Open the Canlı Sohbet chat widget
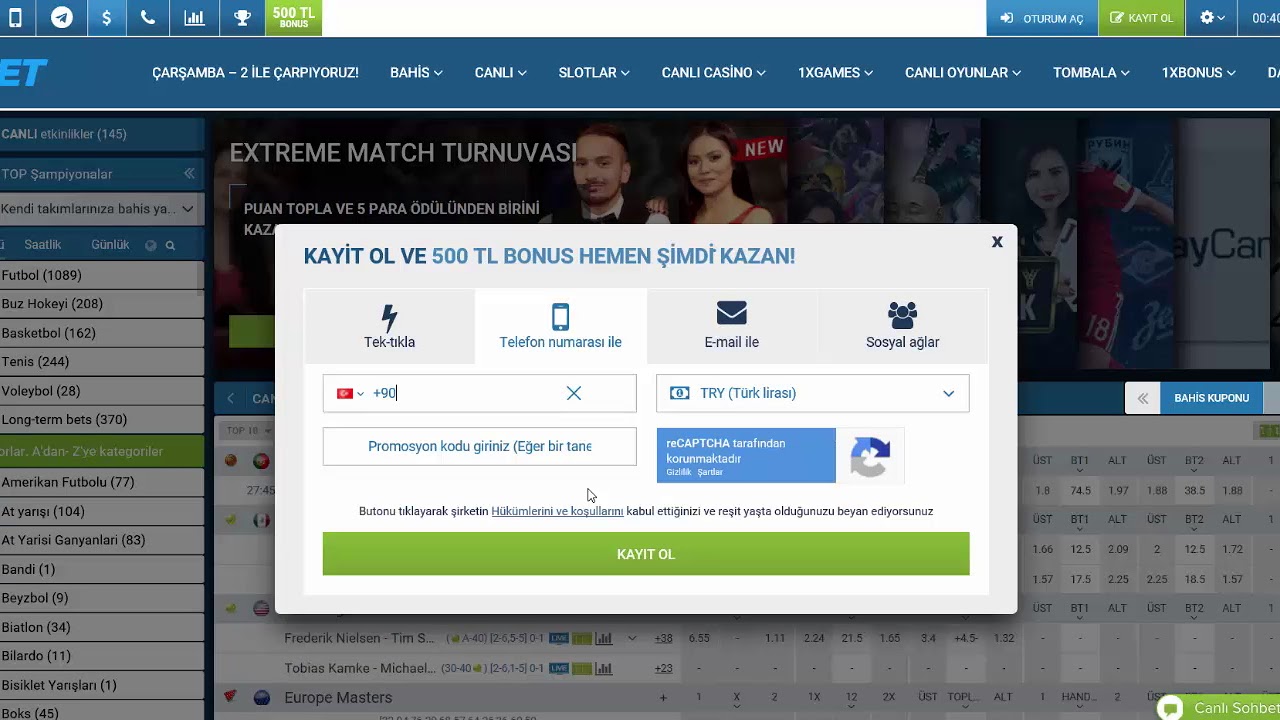Viewport: 1280px width, 720px height. click(1218, 708)
